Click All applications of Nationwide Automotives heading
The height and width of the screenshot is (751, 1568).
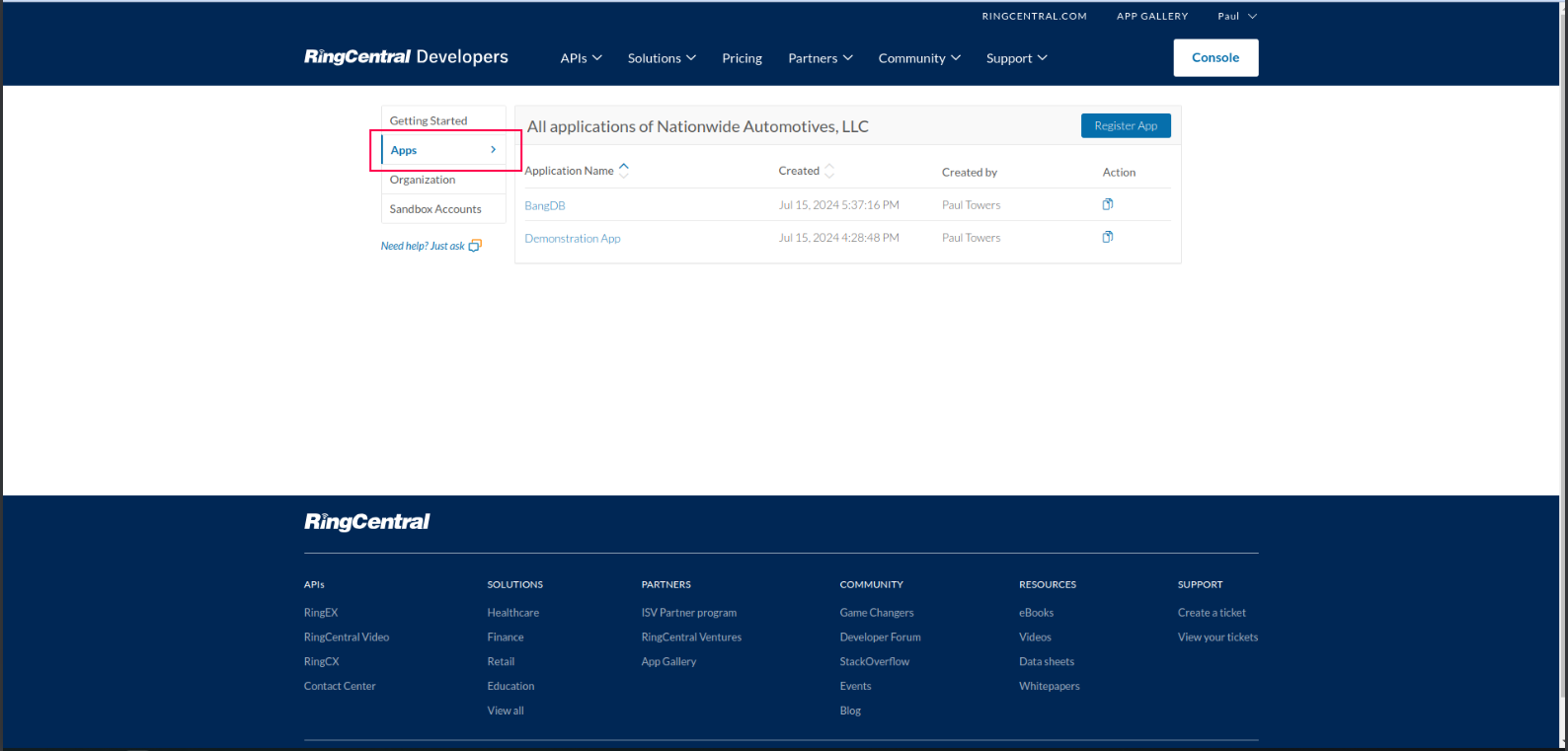(697, 126)
